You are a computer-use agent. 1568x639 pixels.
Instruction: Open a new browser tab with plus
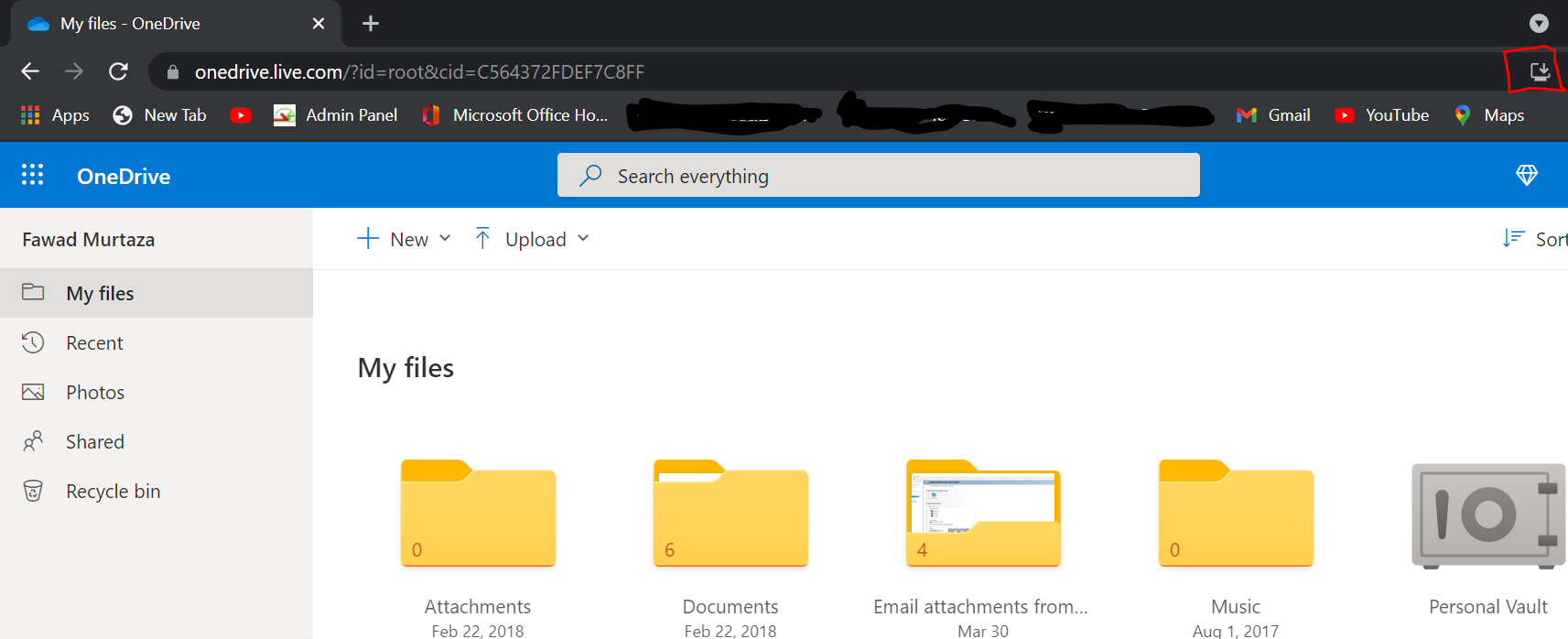[371, 23]
